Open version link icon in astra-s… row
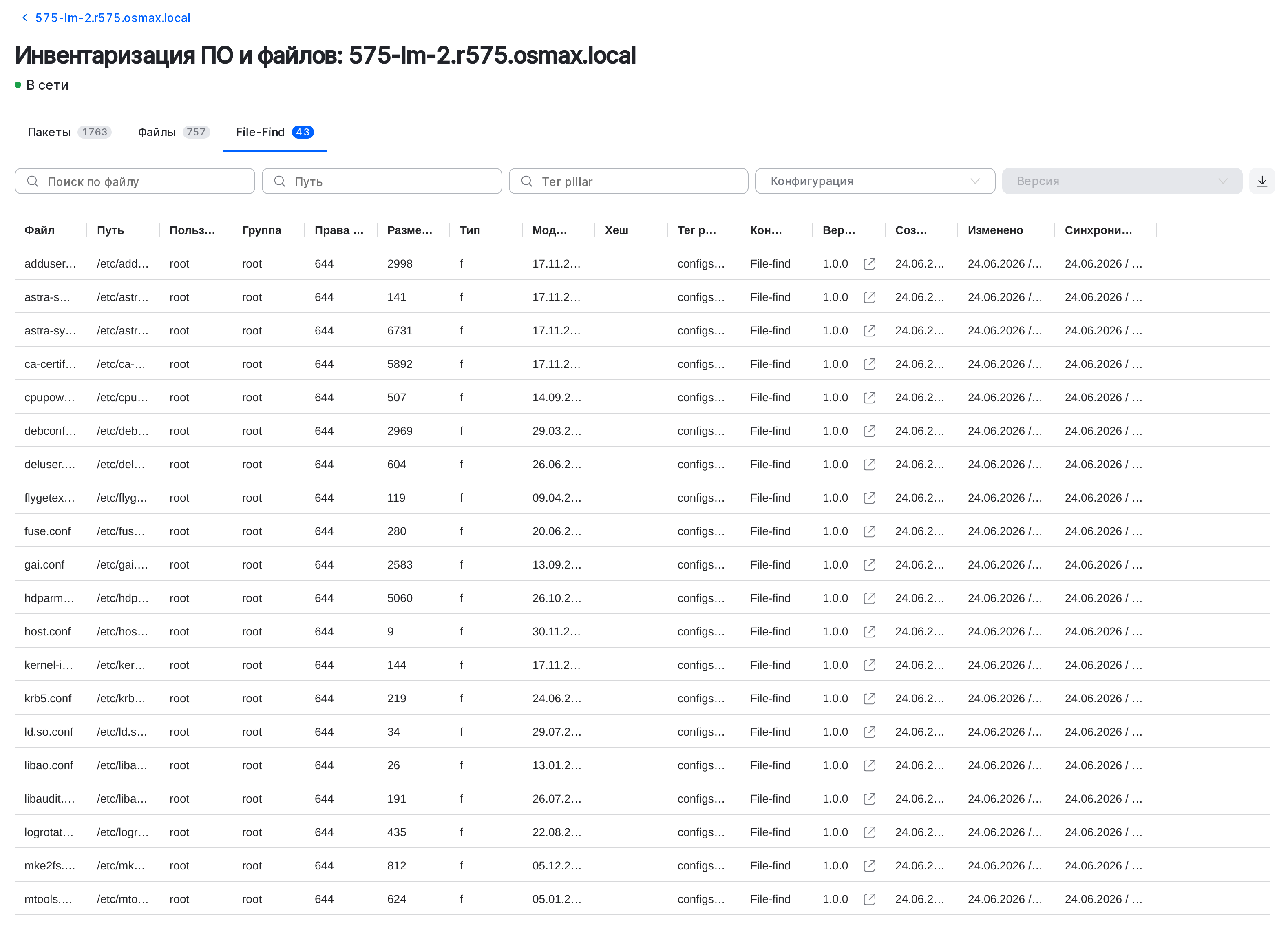Image resolution: width=1288 pixels, height=938 pixels. pos(869,297)
